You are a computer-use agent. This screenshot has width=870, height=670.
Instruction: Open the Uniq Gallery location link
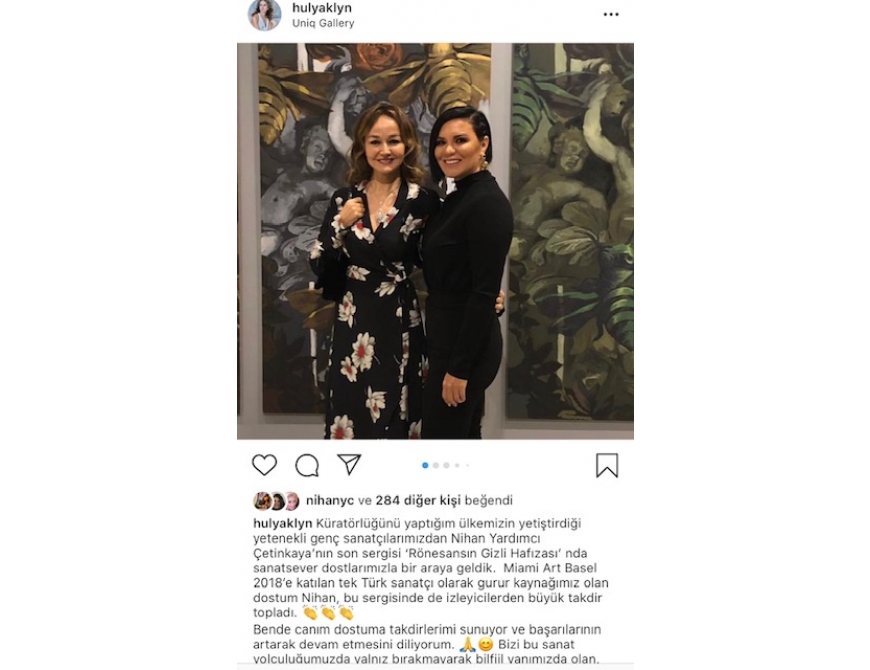click(x=323, y=23)
